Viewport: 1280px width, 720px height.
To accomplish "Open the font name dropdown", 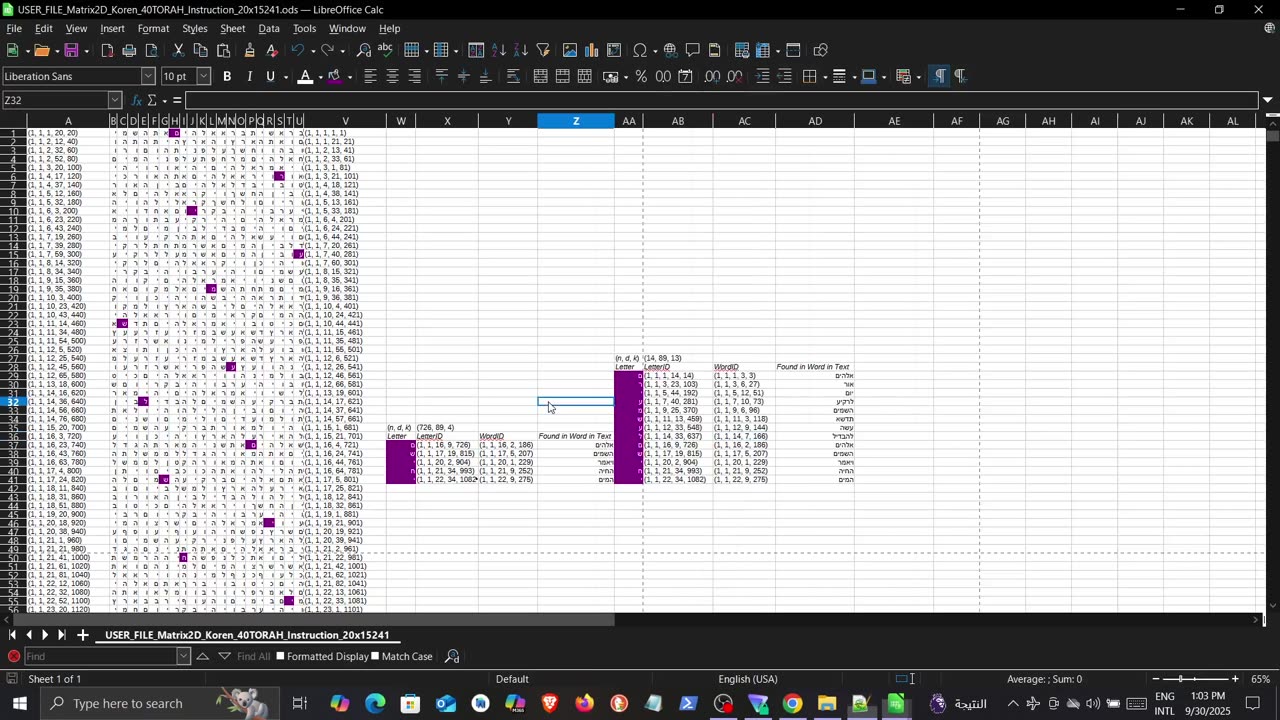I will coord(148,76).
